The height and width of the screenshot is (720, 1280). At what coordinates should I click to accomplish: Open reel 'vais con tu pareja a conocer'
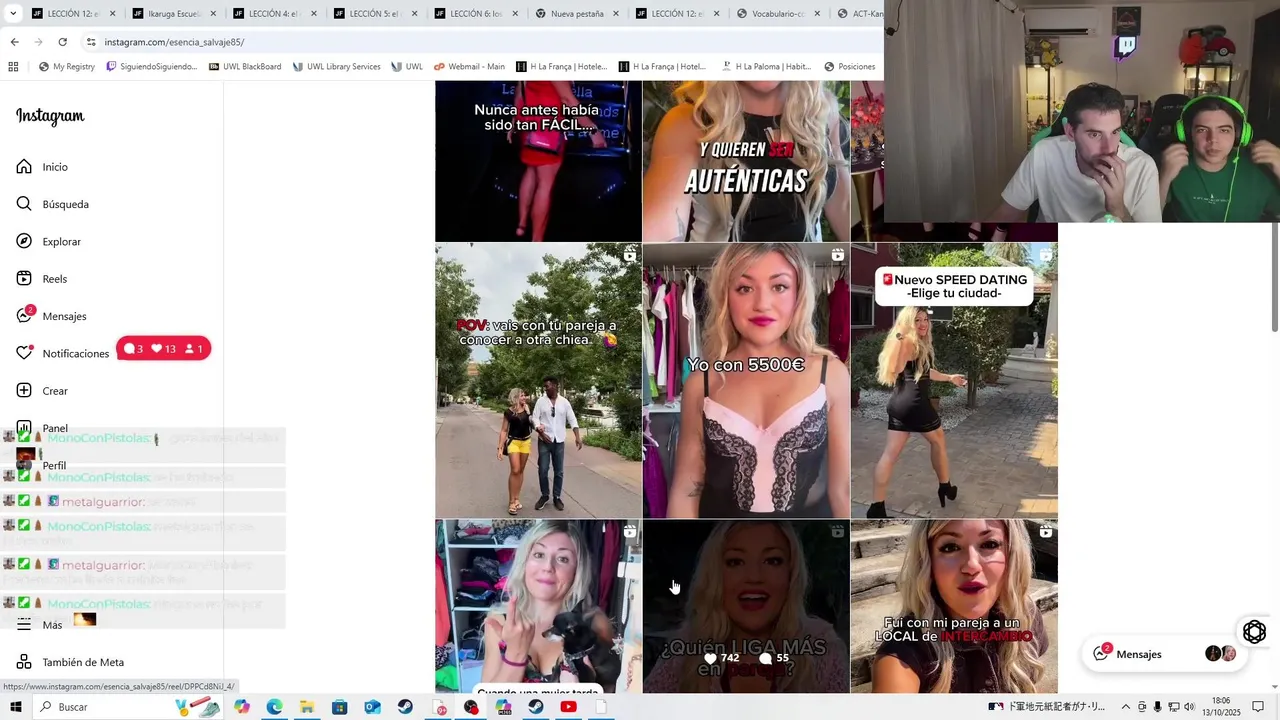[x=538, y=380]
